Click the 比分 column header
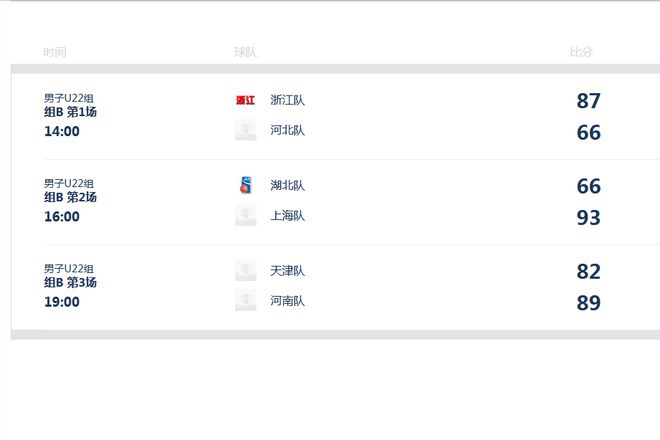This screenshot has height=440, width=660. click(581, 52)
